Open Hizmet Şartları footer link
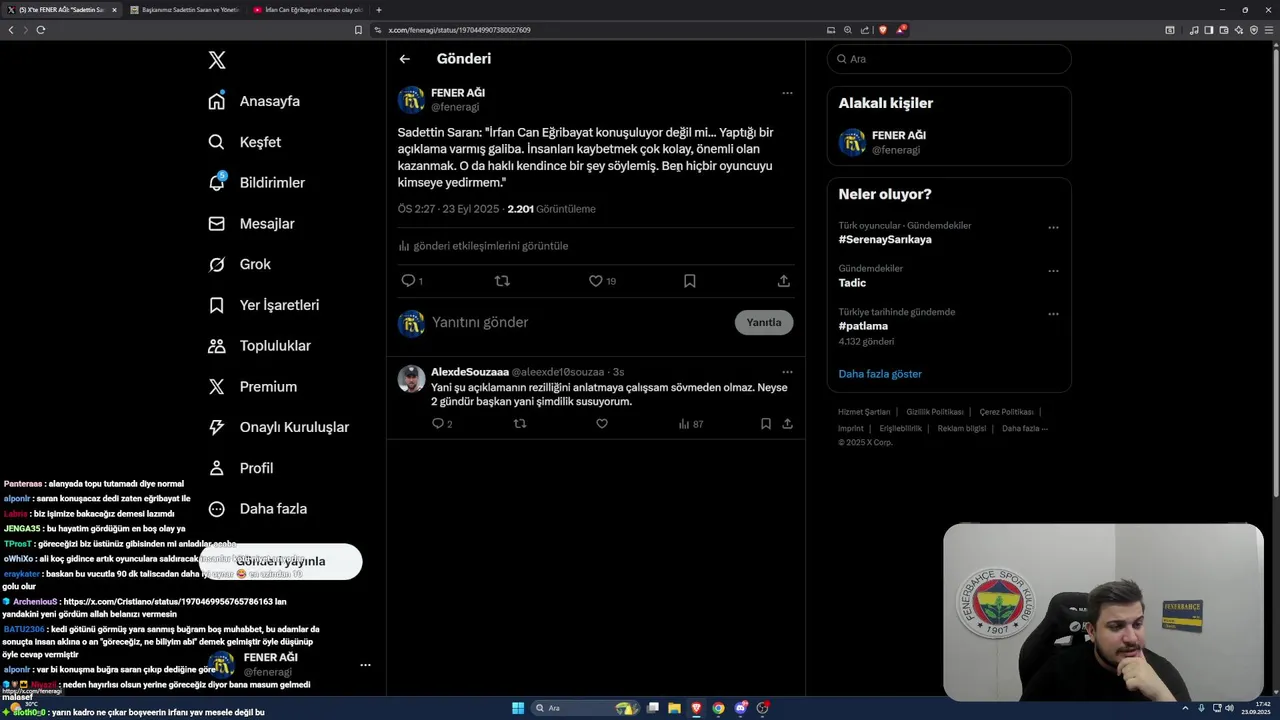This screenshot has width=1280, height=720. point(864,412)
